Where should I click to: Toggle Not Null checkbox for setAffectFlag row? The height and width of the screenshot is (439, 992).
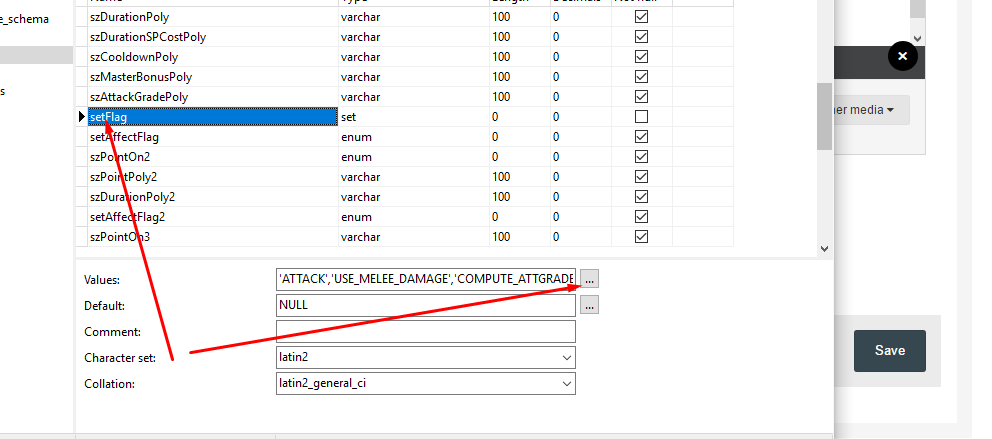(x=641, y=137)
